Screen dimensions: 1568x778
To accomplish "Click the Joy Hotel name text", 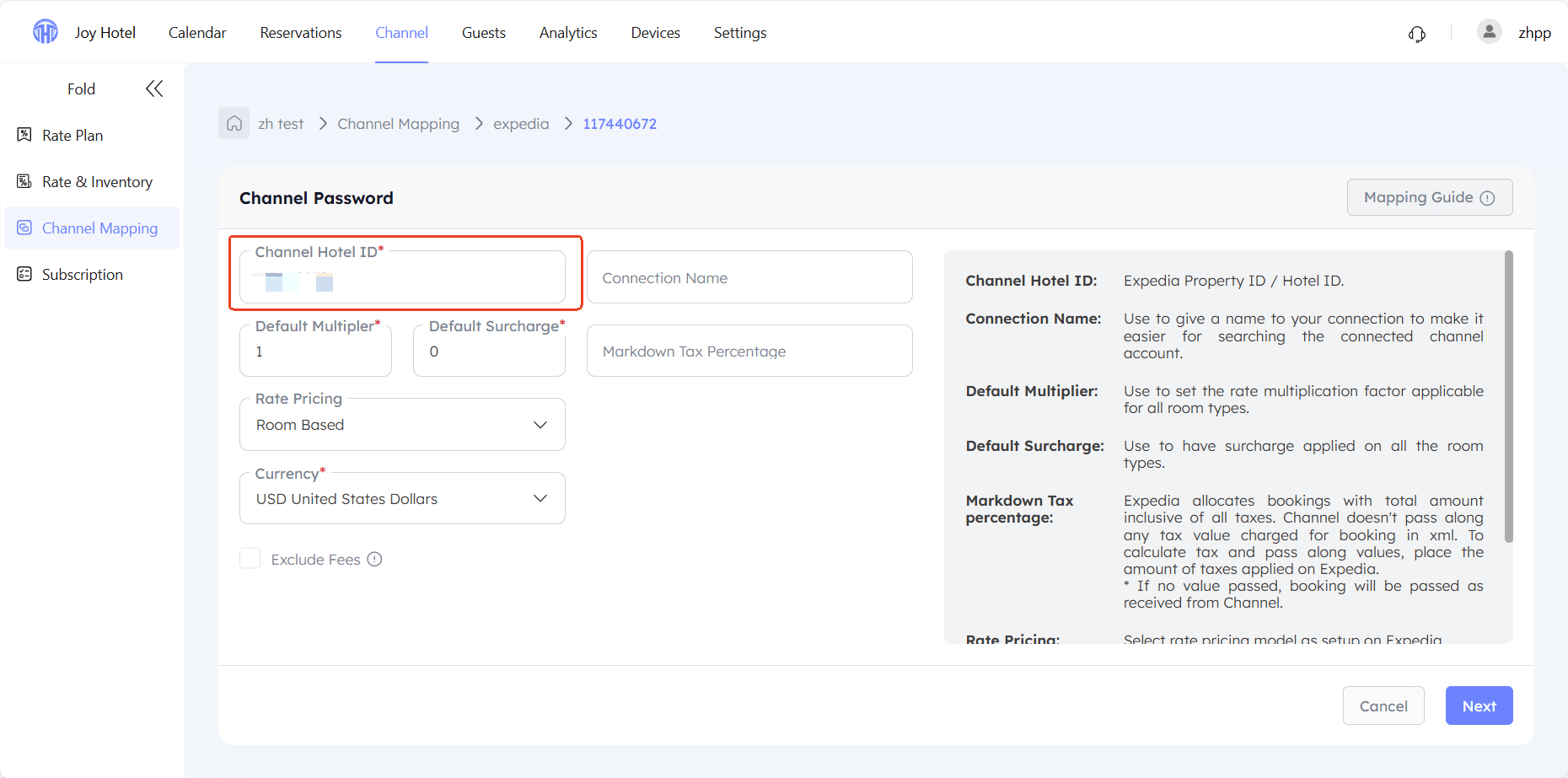I will [105, 33].
